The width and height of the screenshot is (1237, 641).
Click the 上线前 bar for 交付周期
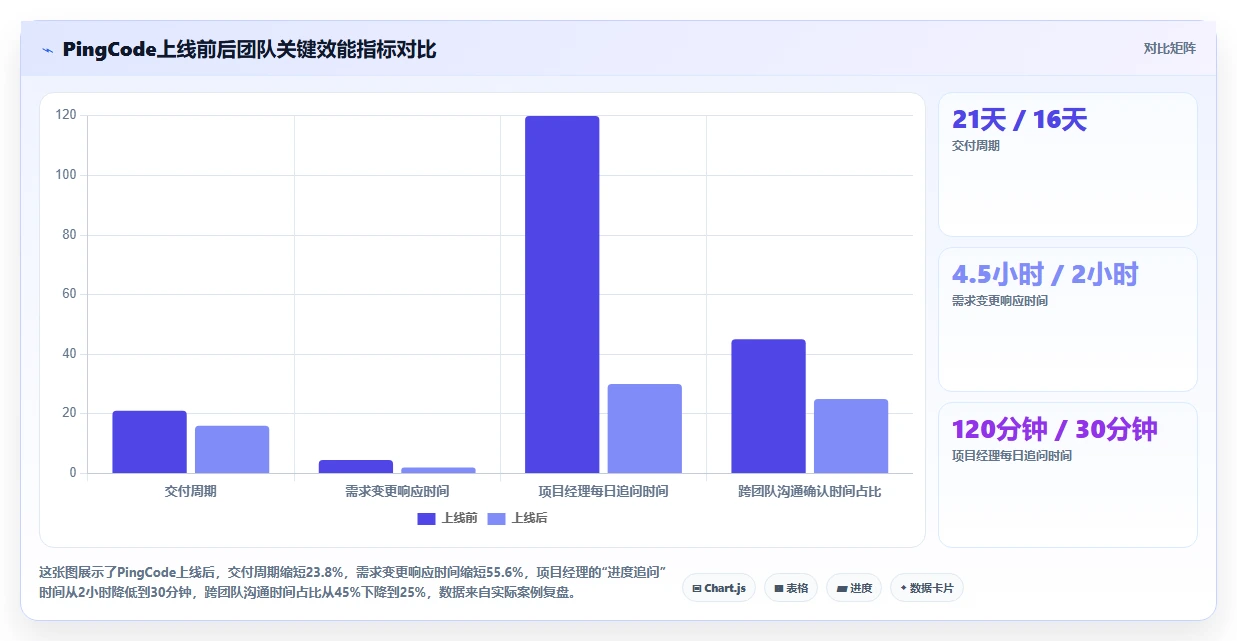tap(150, 442)
